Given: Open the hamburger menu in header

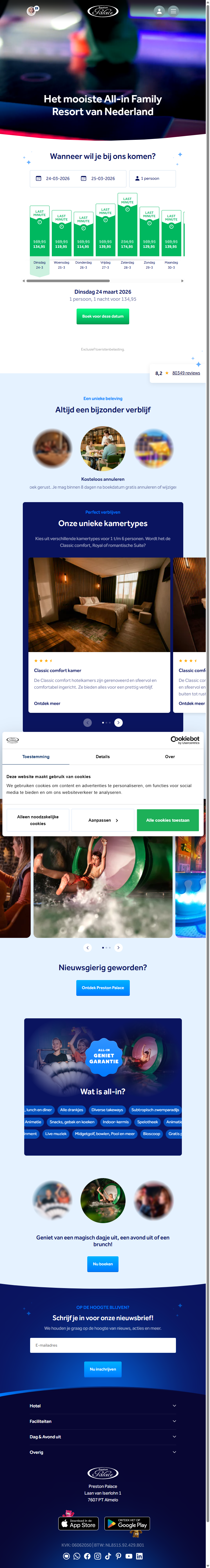Looking at the screenshot, I should [173, 11].
